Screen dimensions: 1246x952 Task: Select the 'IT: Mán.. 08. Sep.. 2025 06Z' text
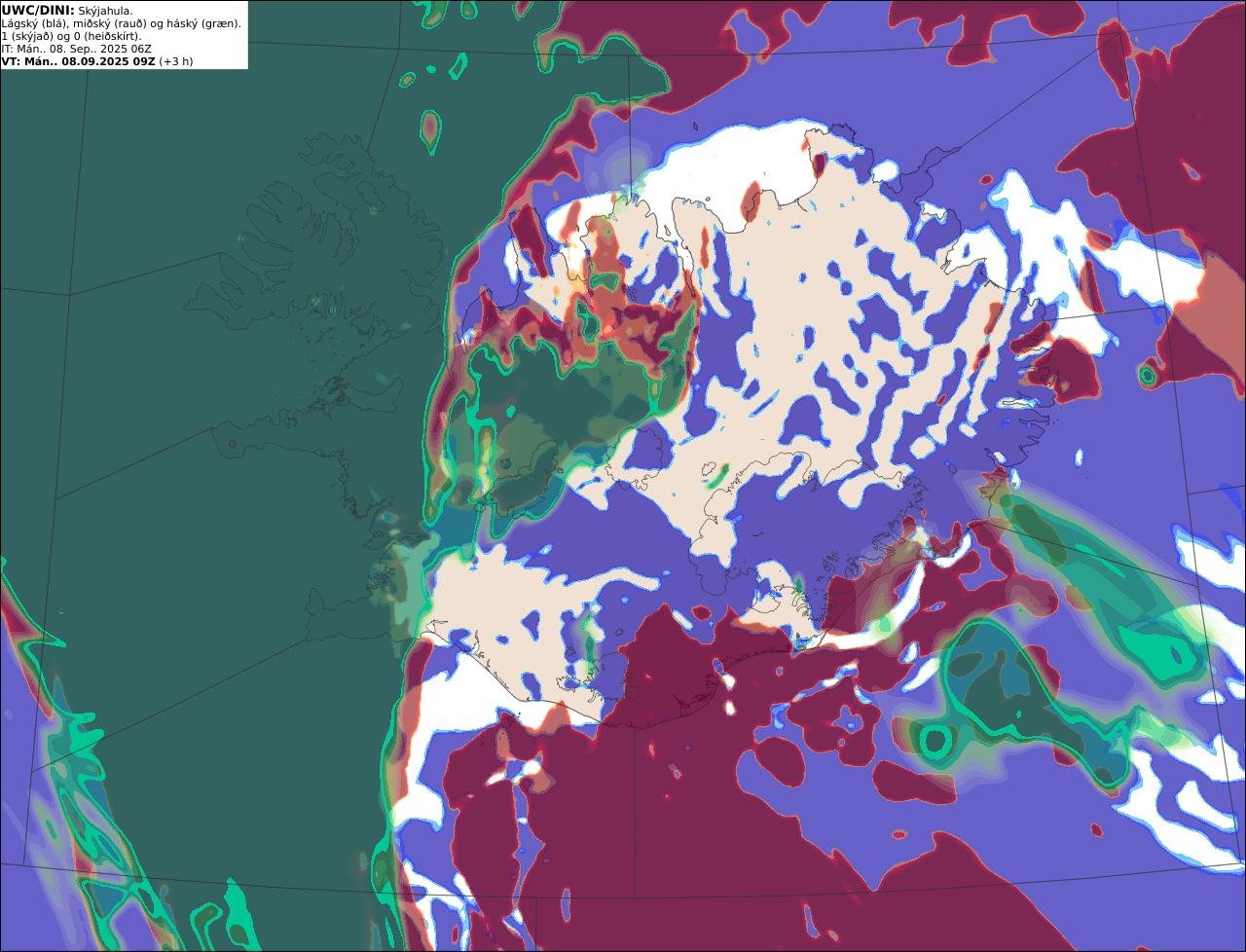pyautogui.click(x=78, y=49)
